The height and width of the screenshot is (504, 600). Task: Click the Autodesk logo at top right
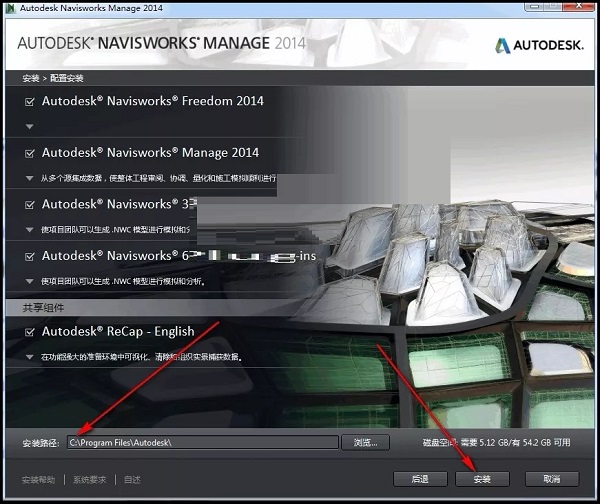coord(539,46)
